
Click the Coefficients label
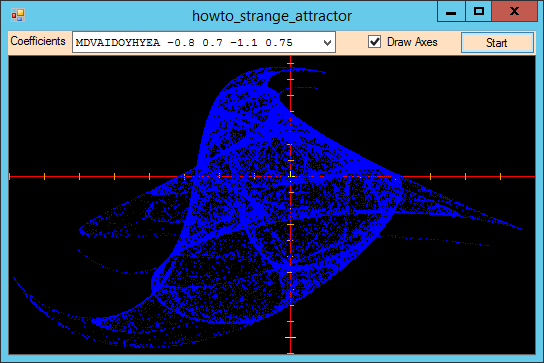(38, 41)
